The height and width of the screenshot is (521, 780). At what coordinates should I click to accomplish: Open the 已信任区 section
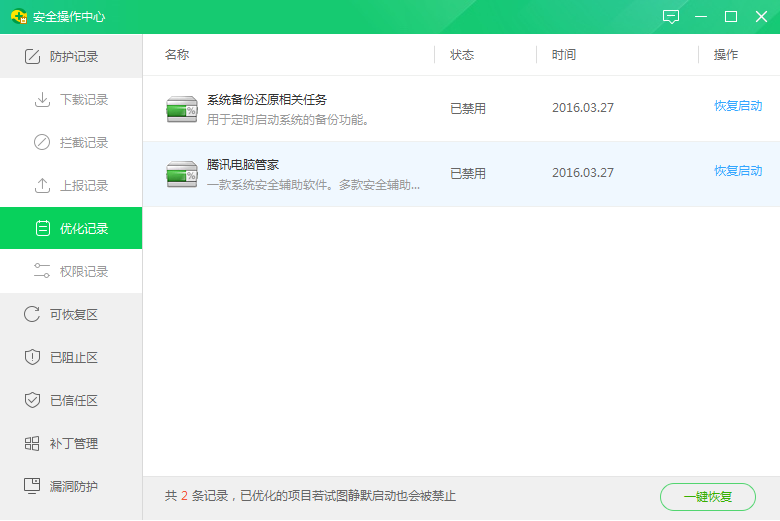(71, 400)
